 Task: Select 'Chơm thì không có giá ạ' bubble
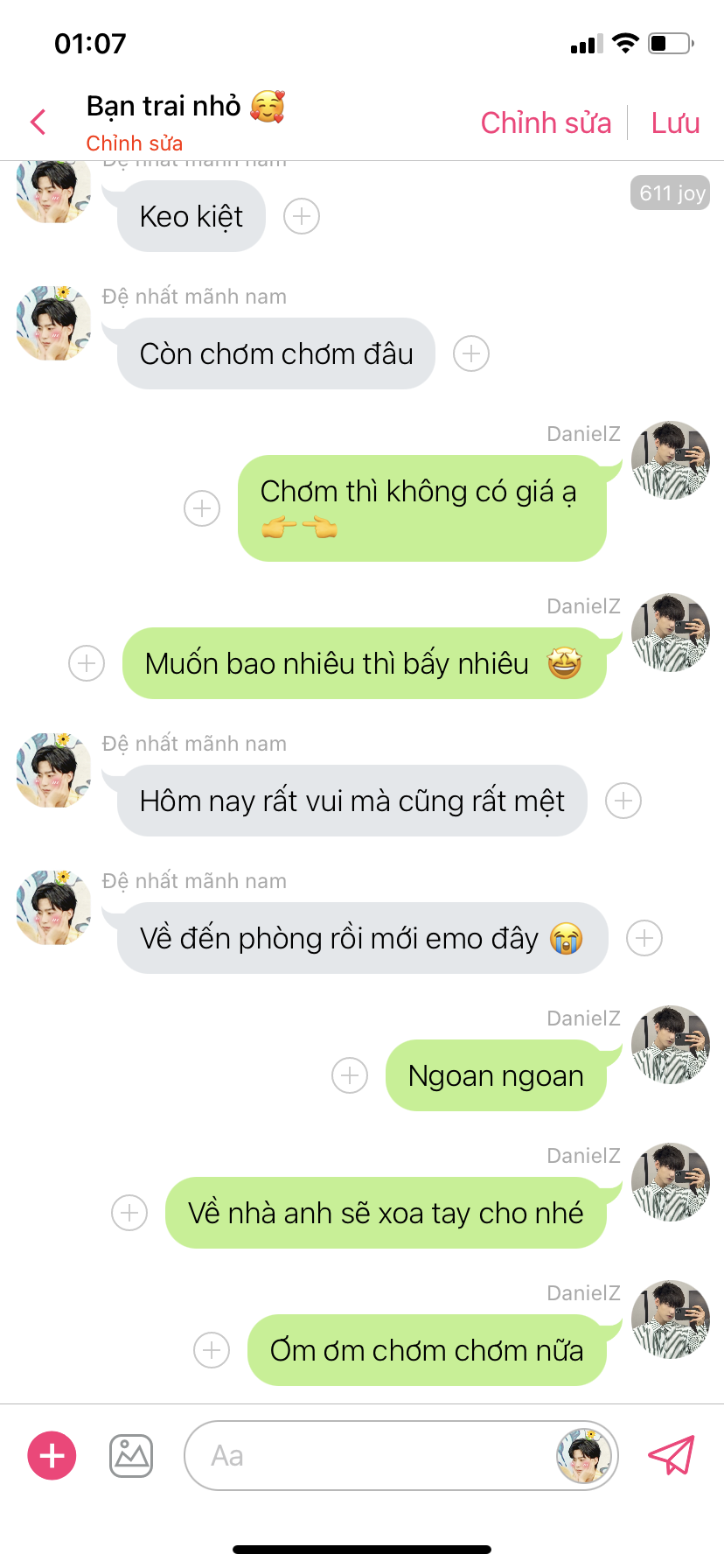click(422, 508)
